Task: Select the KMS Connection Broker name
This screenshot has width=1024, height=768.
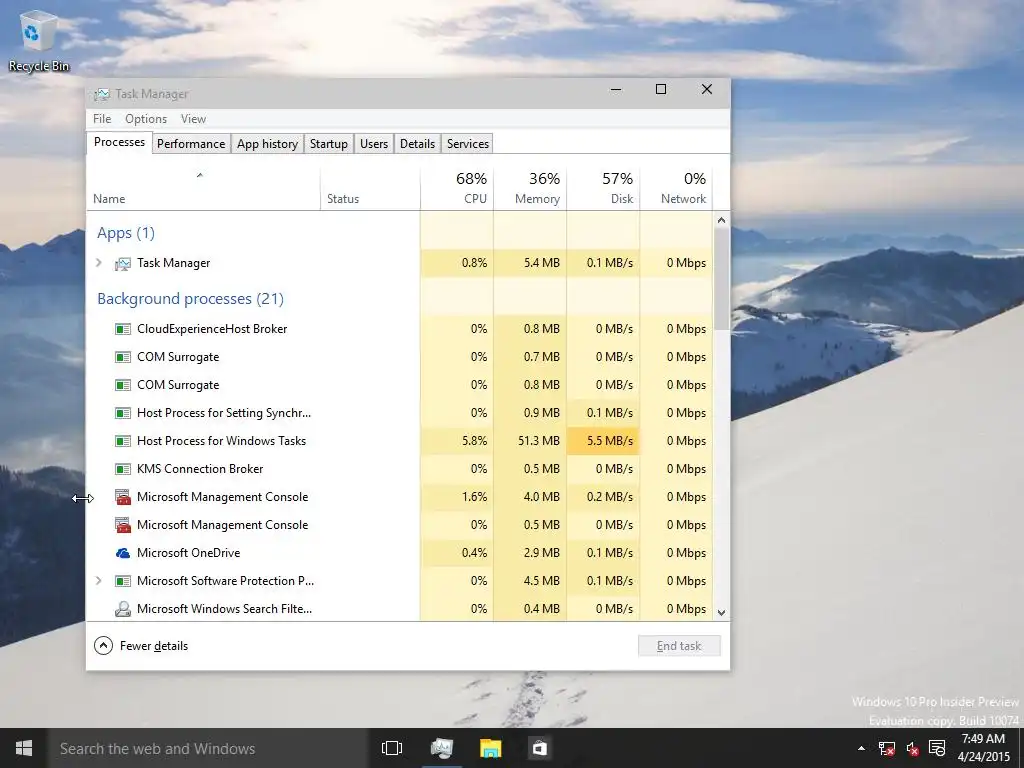Action: pos(200,470)
